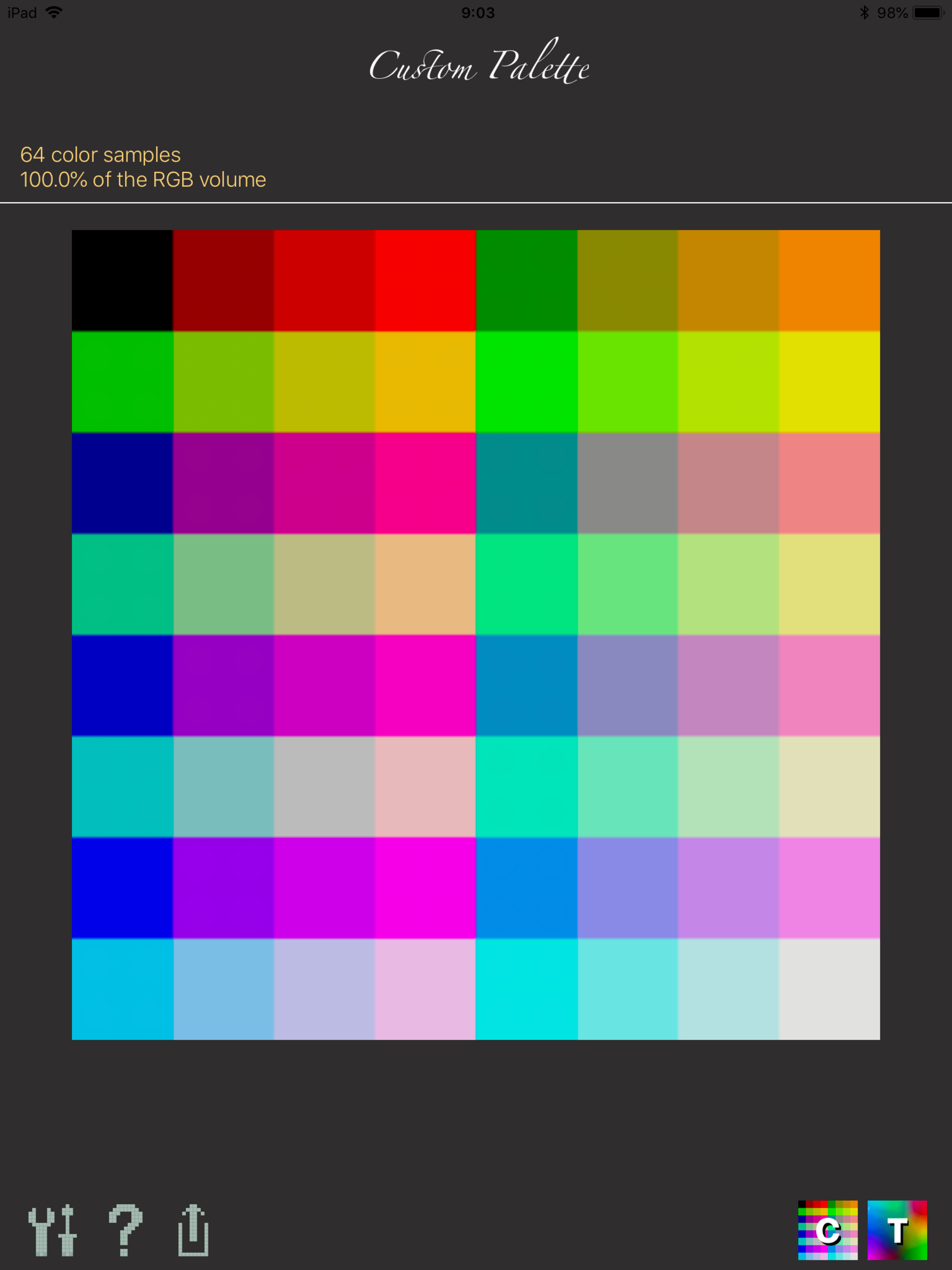The width and height of the screenshot is (952, 1270).
Task: Tap the Bluetooth status icon
Action: [864, 13]
